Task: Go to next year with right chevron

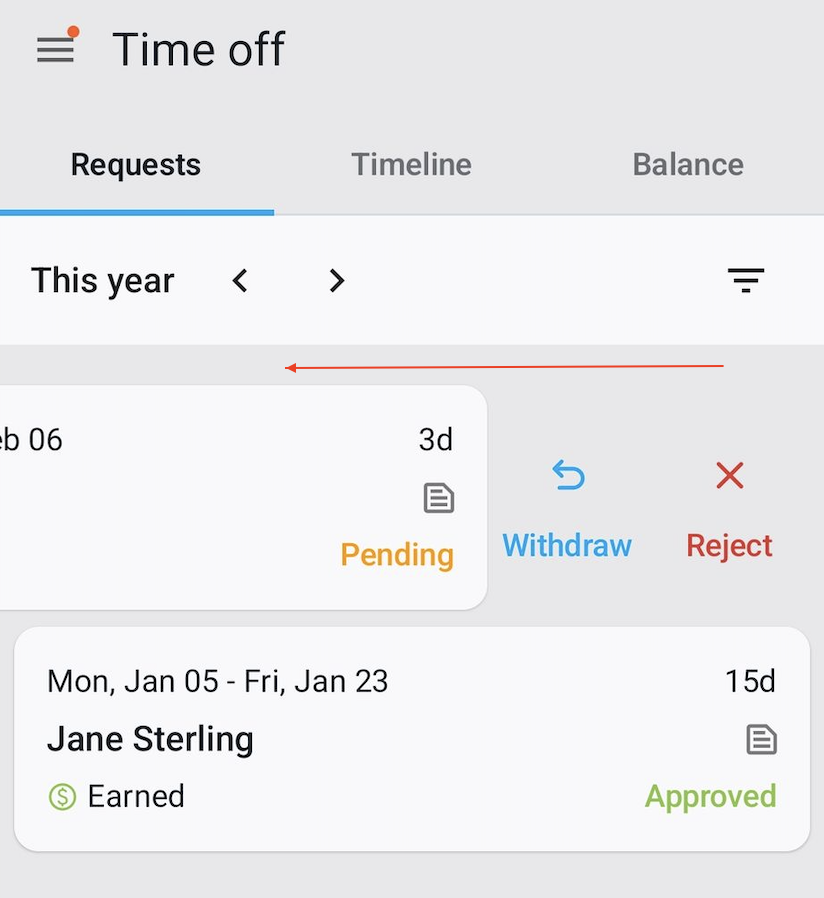Action: coord(337,281)
